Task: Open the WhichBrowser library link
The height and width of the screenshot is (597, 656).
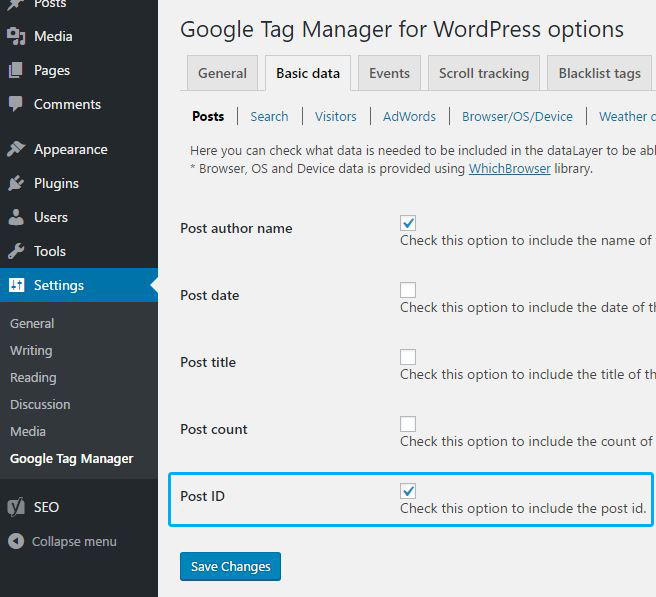Action: 510,169
